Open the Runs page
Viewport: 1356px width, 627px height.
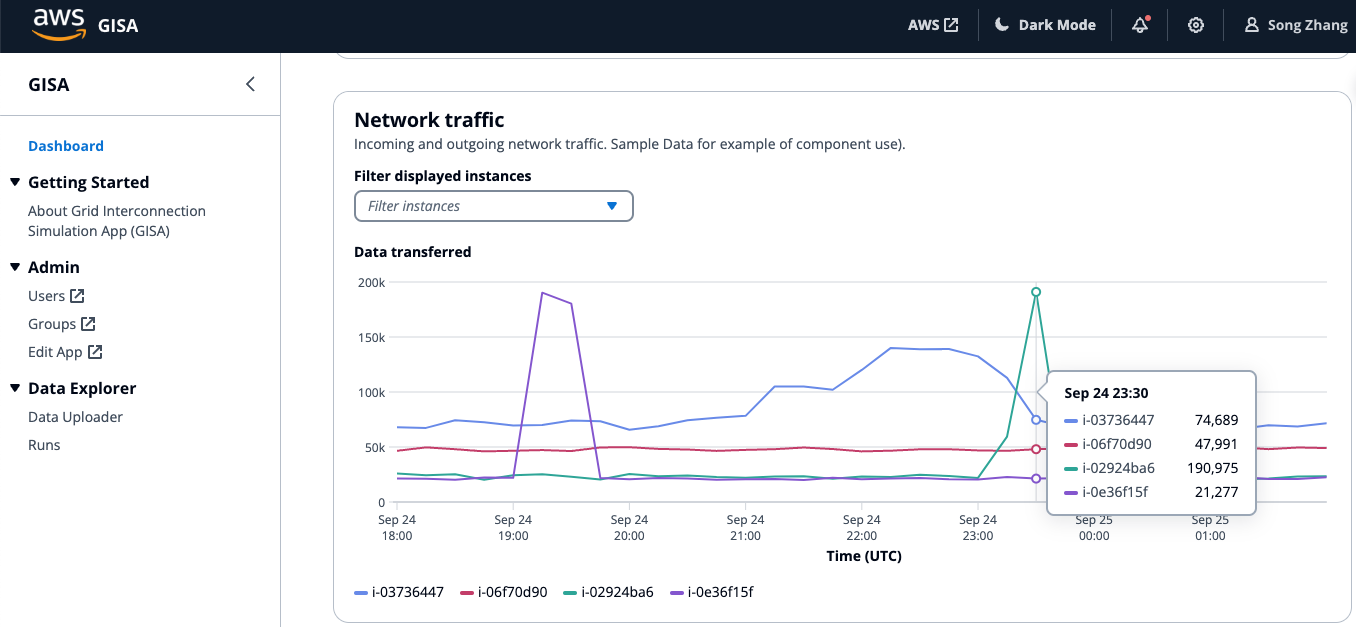[x=44, y=444]
